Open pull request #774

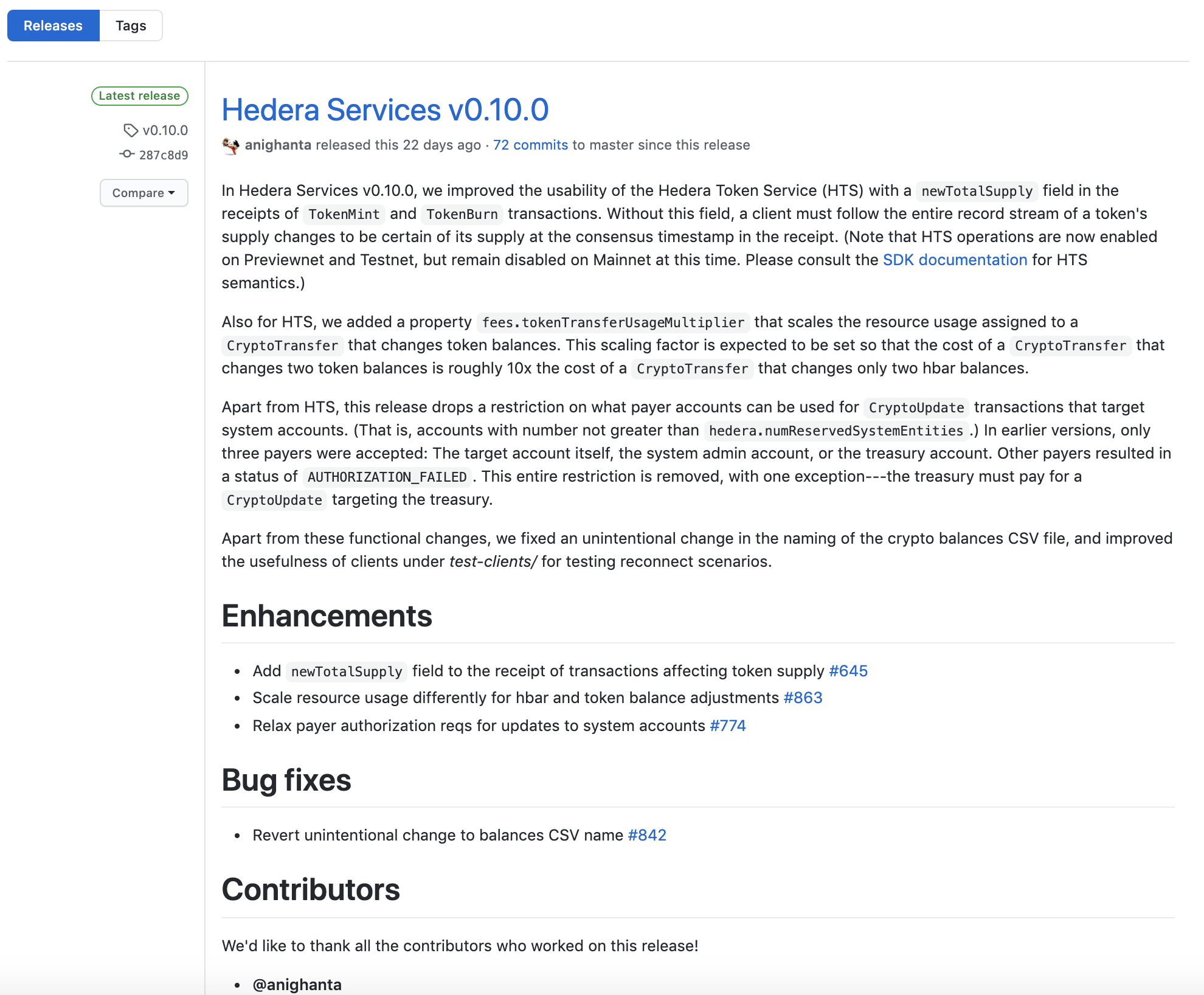click(728, 726)
